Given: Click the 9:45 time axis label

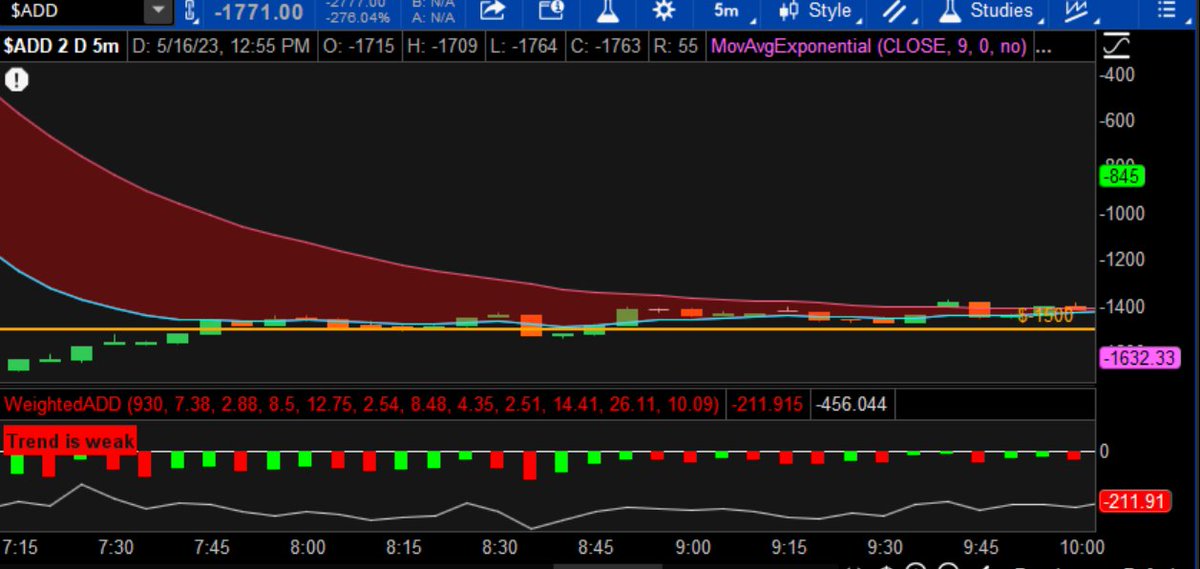Looking at the screenshot, I should point(981,547).
